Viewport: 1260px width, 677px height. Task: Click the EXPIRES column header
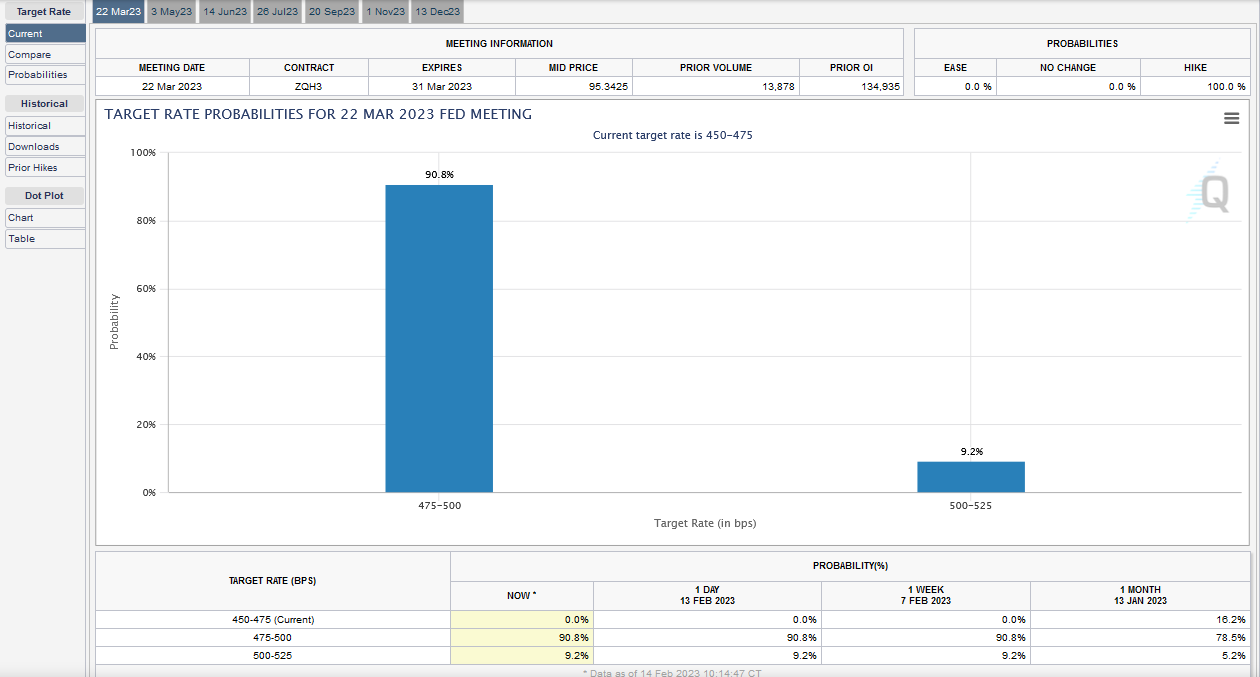442,68
